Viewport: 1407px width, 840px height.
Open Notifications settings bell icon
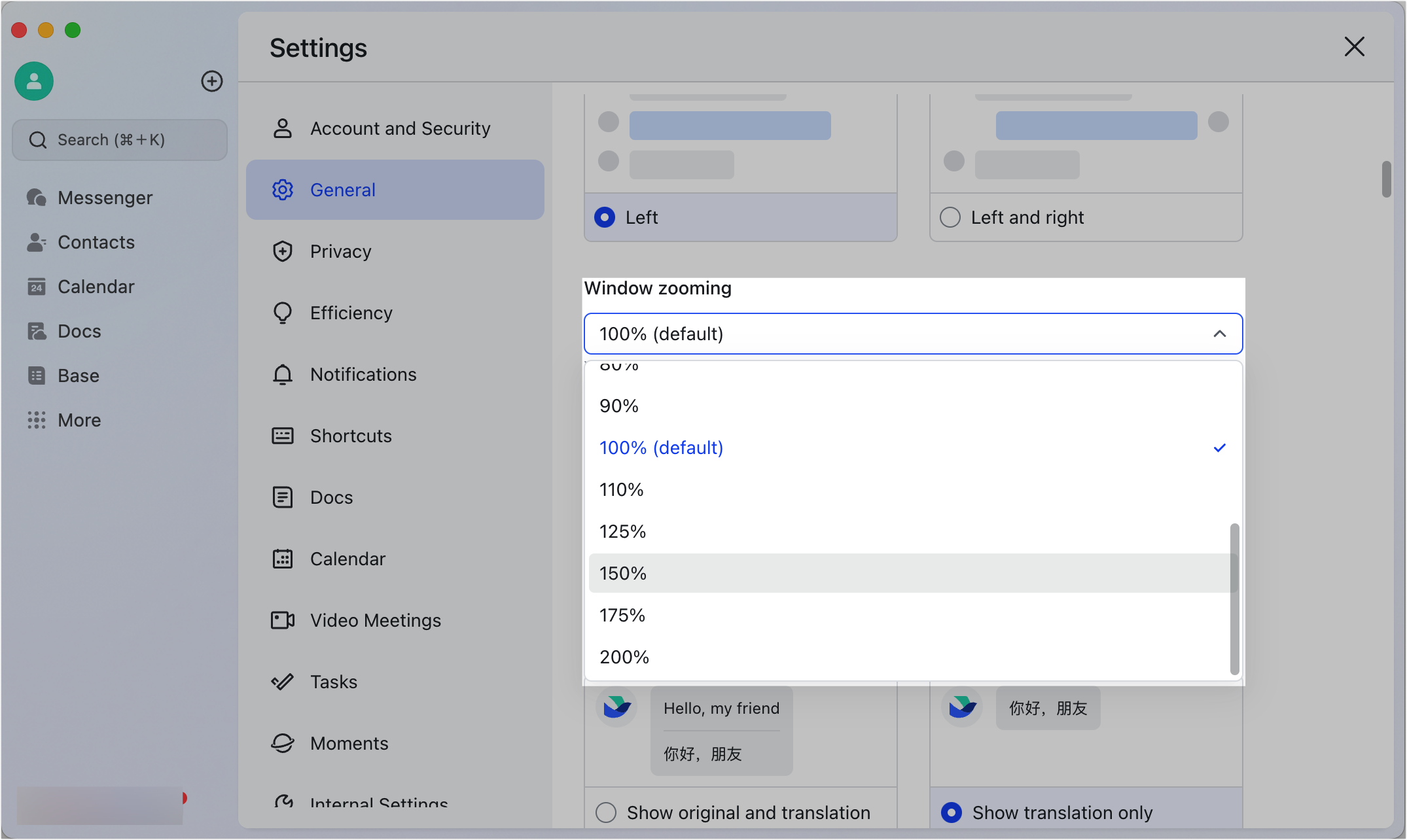point(283,374)
